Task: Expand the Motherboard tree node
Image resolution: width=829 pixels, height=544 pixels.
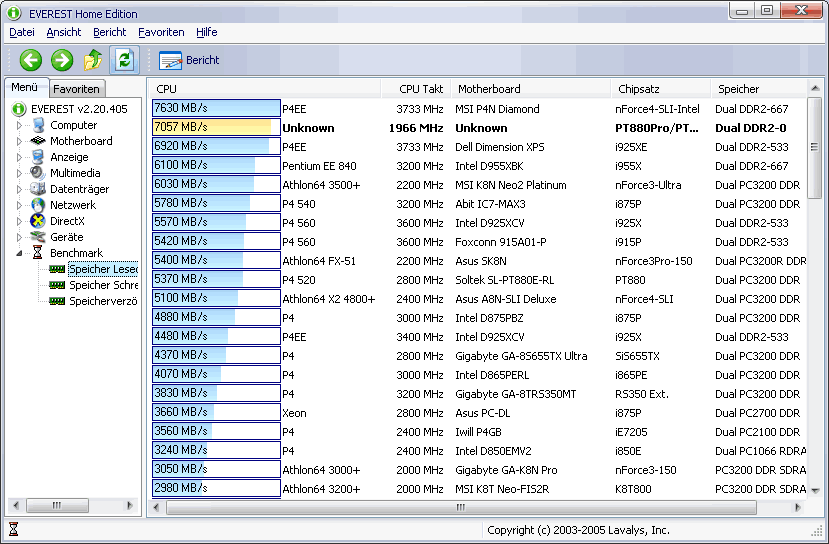Action: point(19,141)
